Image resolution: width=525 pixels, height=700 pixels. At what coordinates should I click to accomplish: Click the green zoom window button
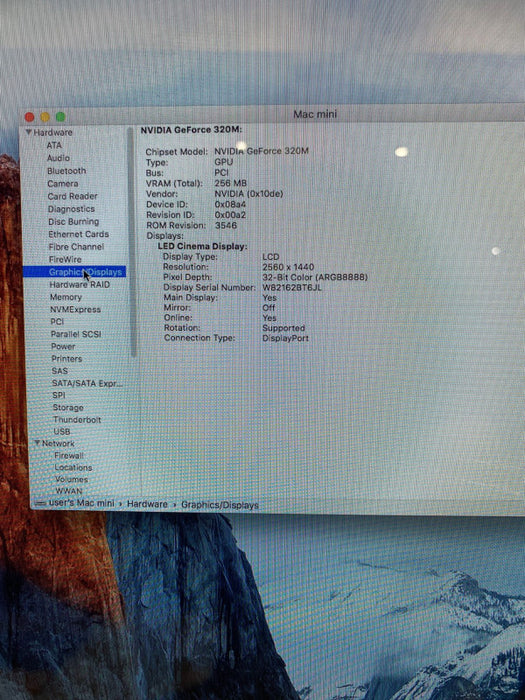60,117
